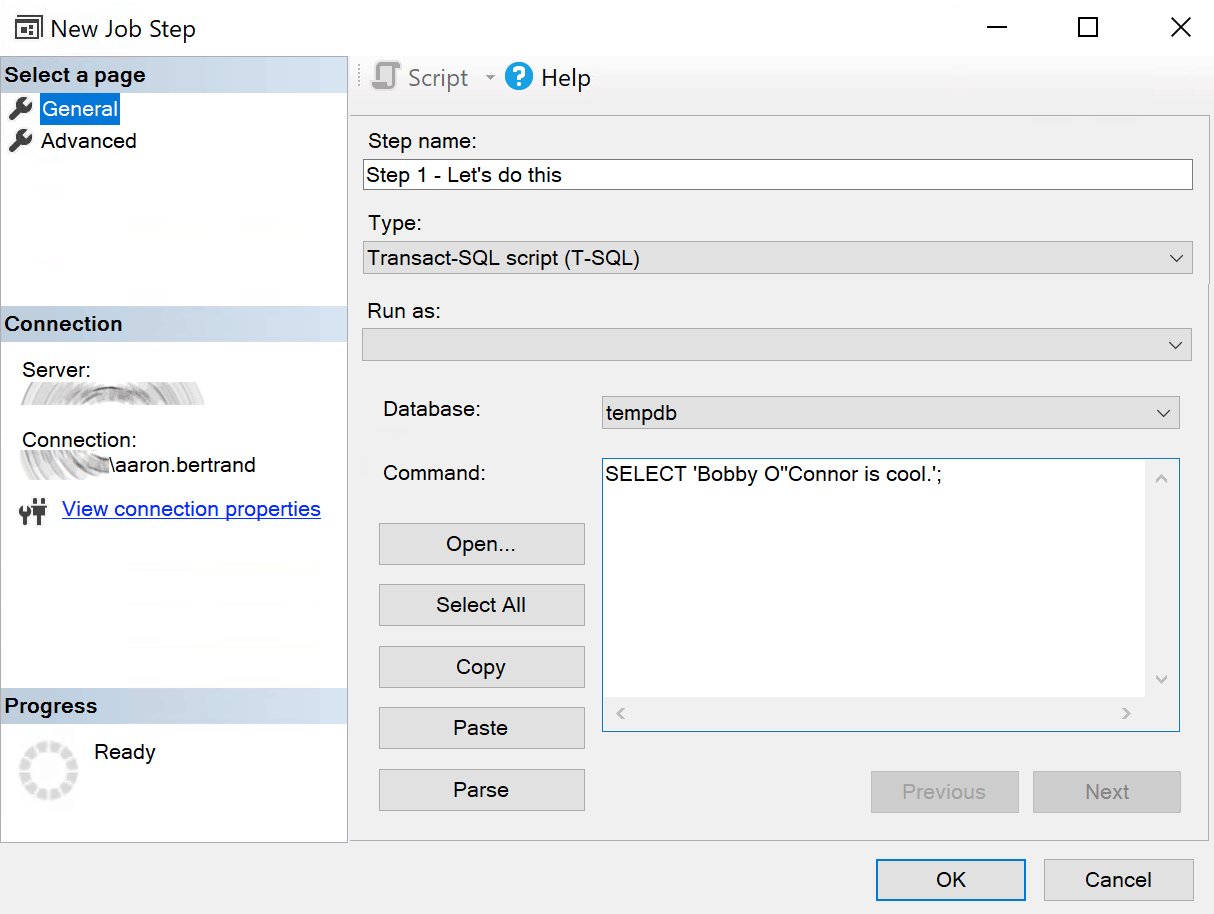Screen dimensions: 1214x914
Task: Click the New Job Step window icon
Action: 28,28
